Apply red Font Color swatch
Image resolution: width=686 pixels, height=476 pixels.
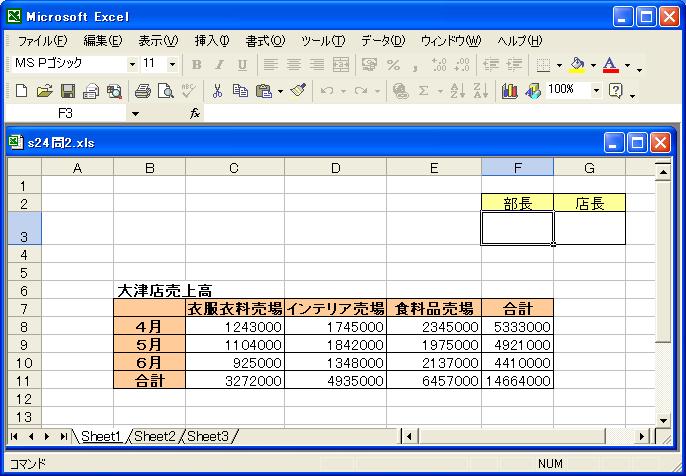[x=611, y=65]
